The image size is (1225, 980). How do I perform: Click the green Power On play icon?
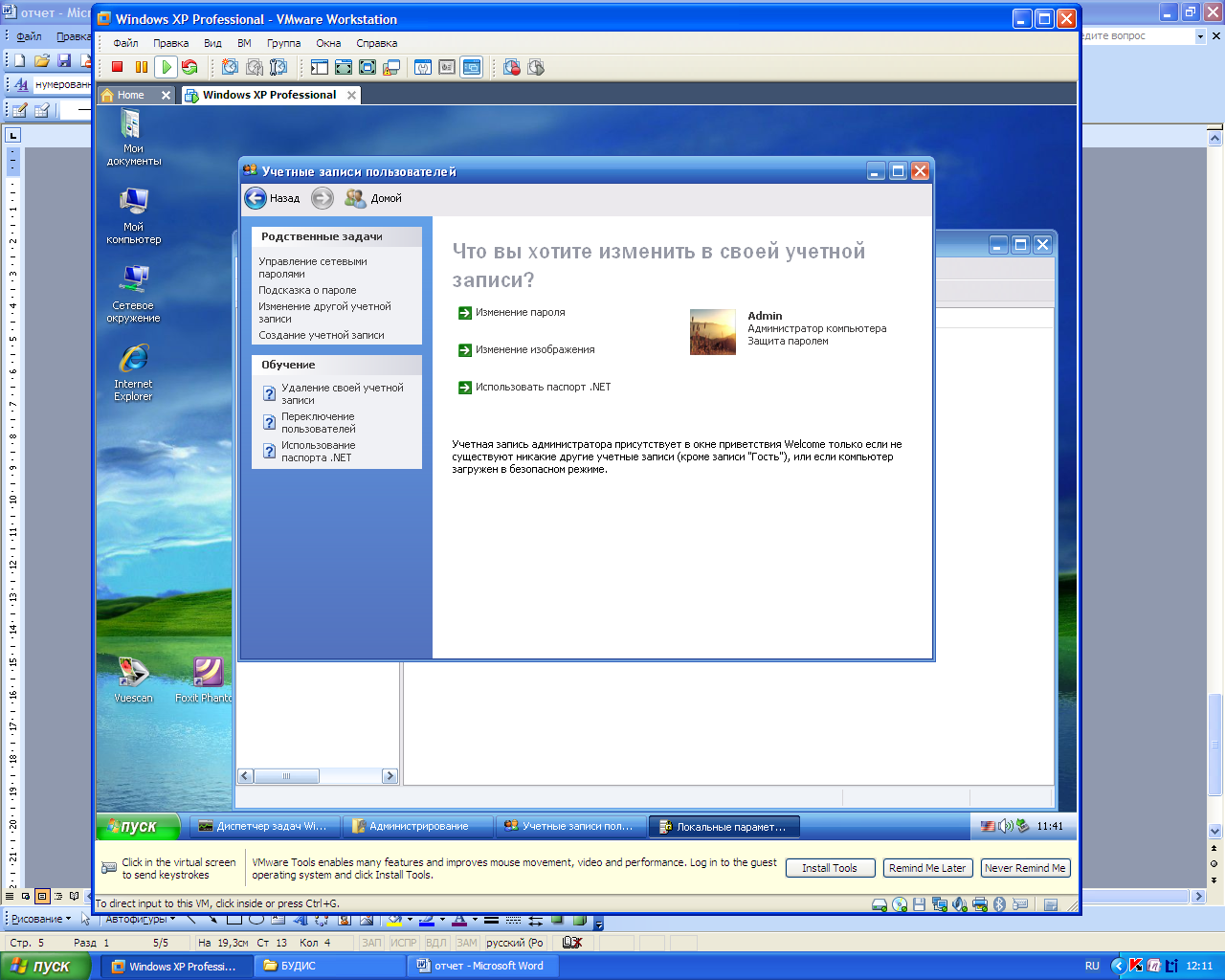(167, 67)
